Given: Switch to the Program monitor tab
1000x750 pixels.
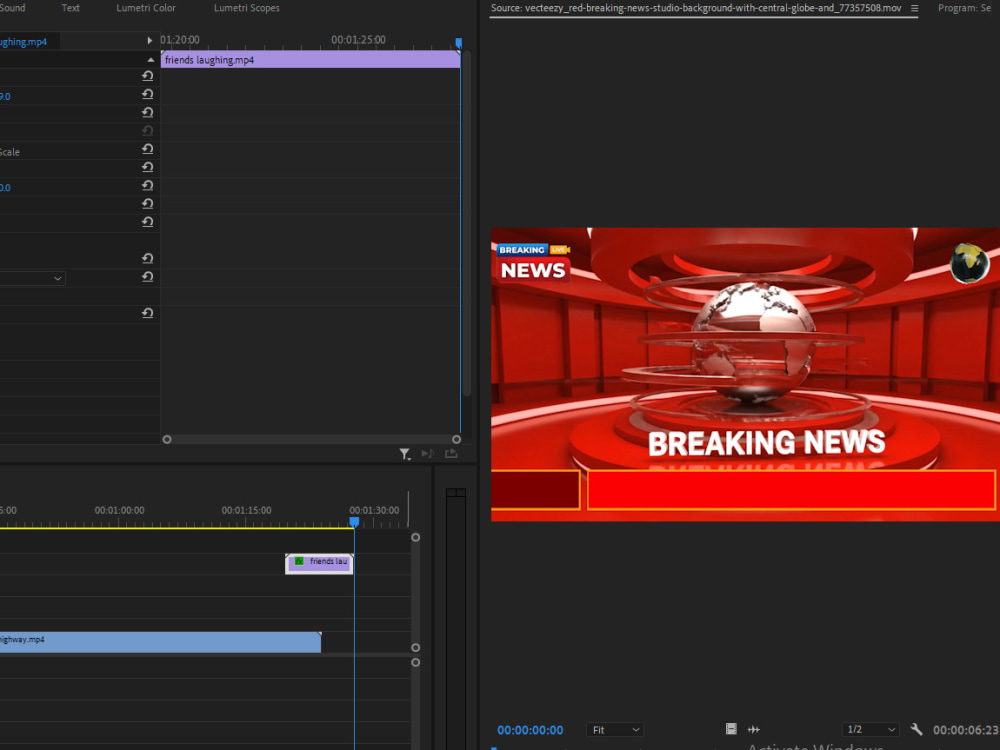Looking at the screenshot, I should (x=964, y=8).
